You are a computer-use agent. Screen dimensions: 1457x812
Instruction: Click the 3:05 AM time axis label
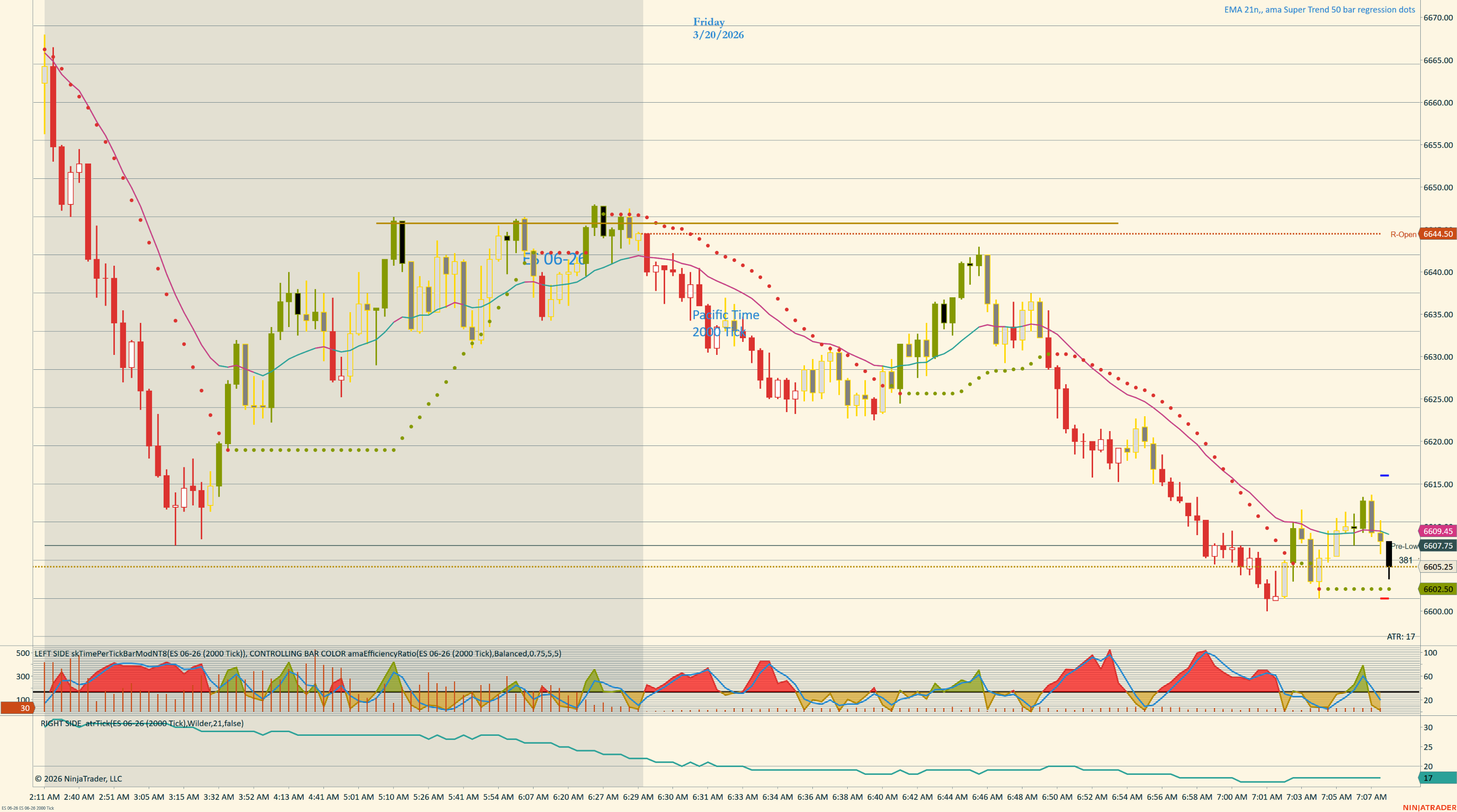(x=149, y=797)
